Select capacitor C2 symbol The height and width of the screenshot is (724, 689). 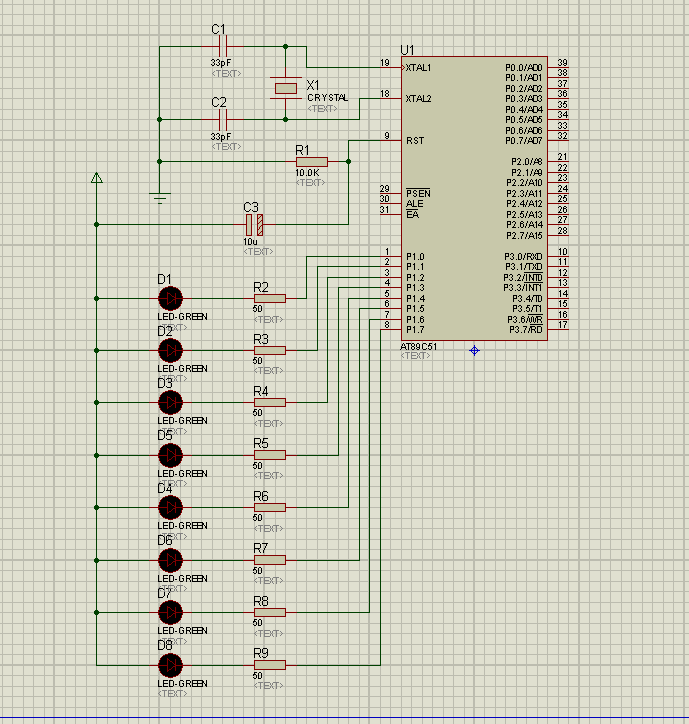point(223,120)
